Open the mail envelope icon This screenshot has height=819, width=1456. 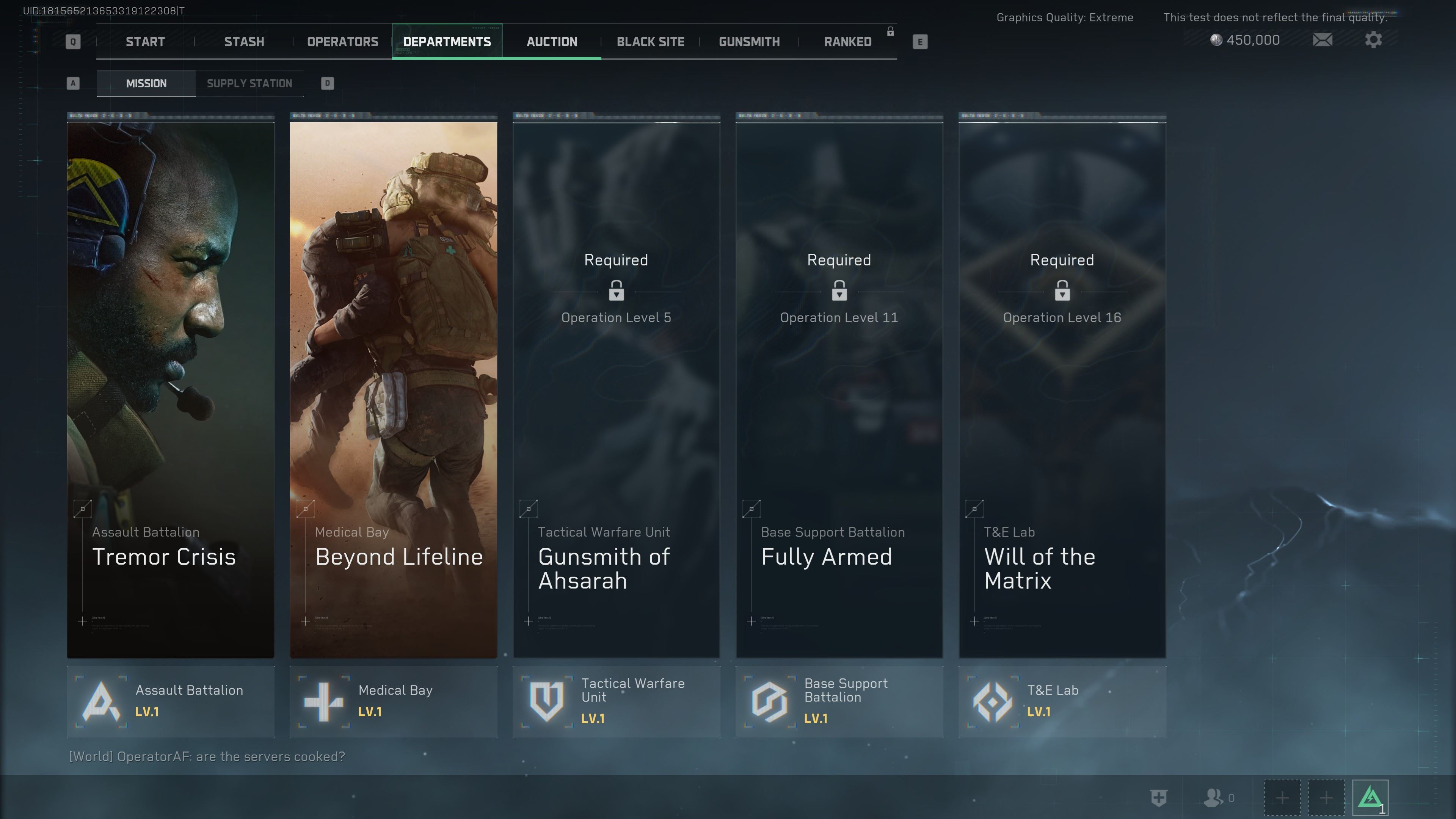(x=1322, y=39)
